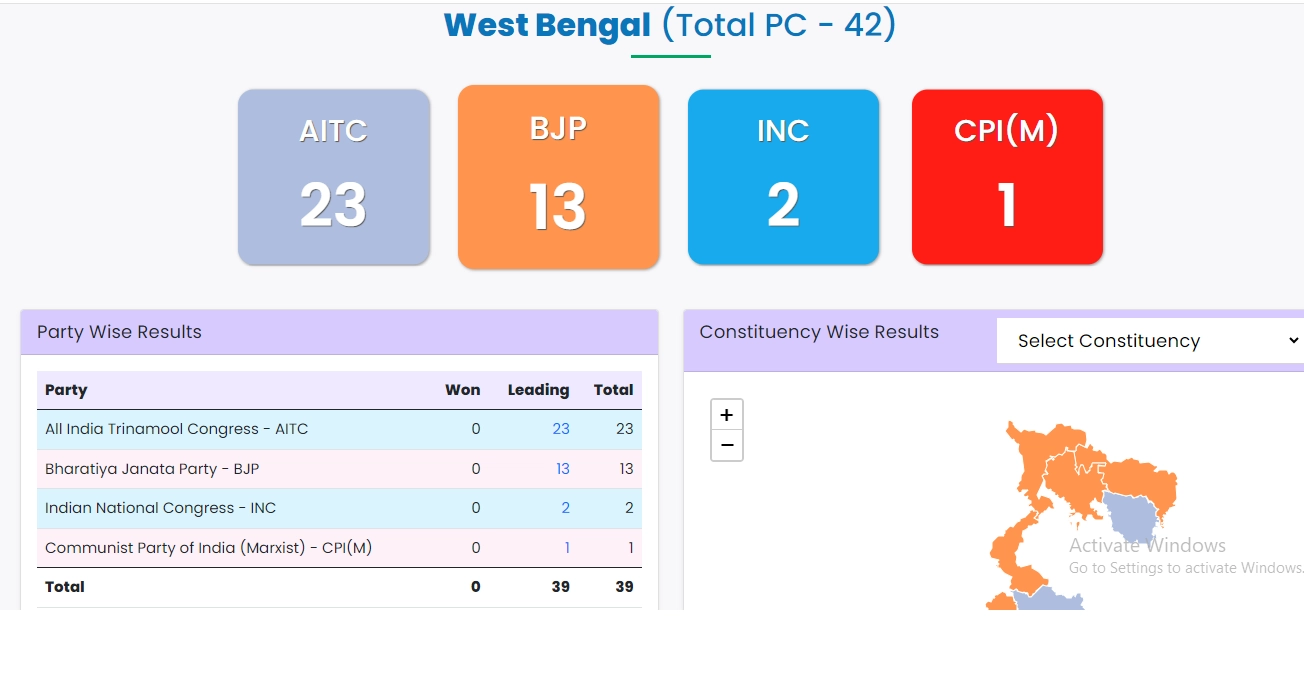Select the Bharatiya Janata Party row

tap(152, 469)
